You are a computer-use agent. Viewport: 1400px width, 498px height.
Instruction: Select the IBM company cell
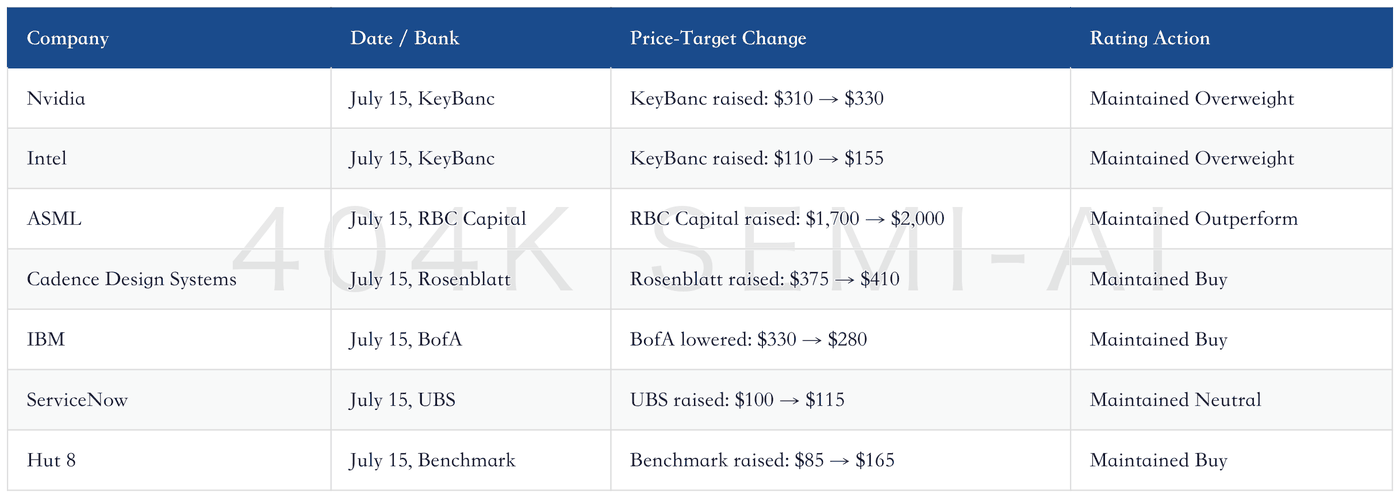pyautogui.click(x=169, y=339)
